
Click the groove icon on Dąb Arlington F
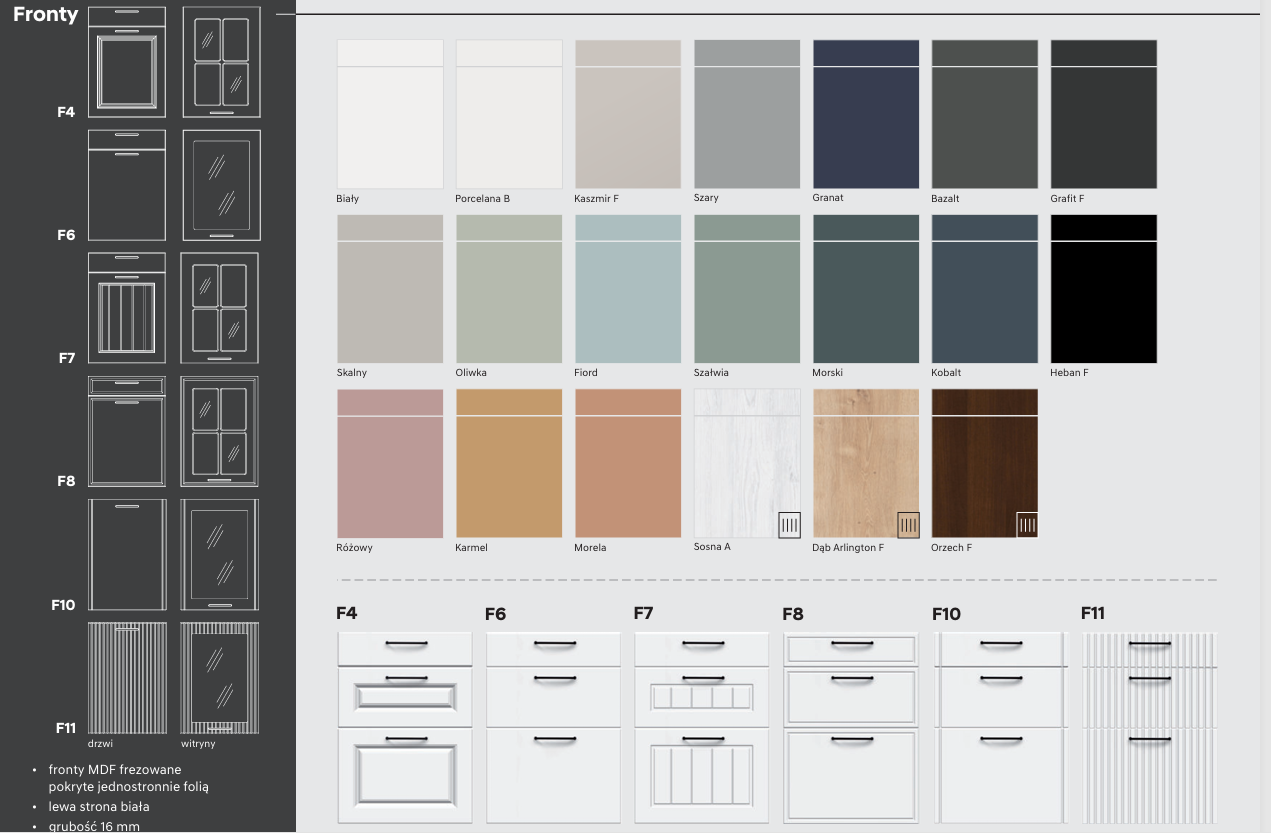click(908, 525)
